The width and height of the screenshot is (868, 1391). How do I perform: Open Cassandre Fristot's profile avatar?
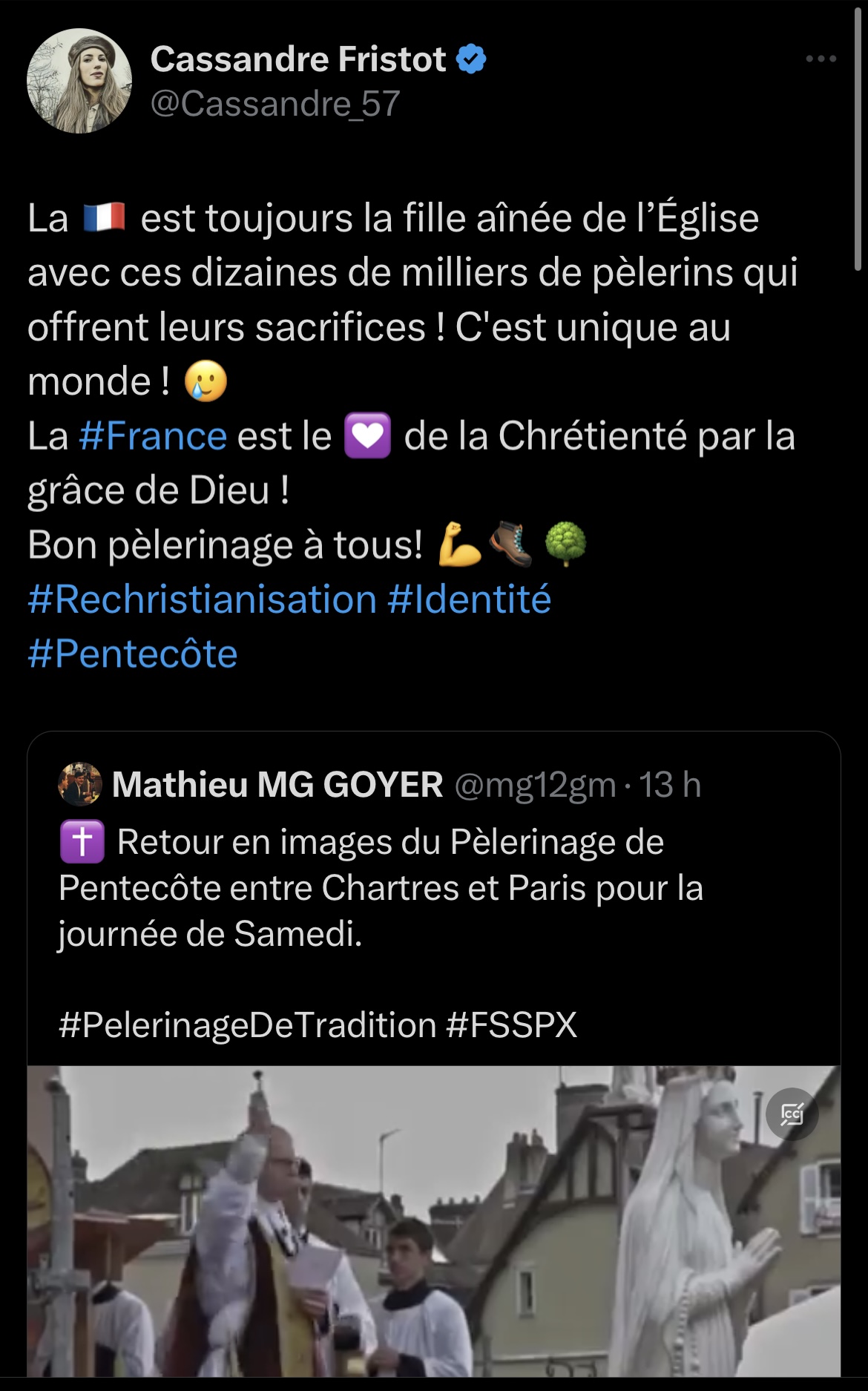pyautogui.click(x=79, y=81)
